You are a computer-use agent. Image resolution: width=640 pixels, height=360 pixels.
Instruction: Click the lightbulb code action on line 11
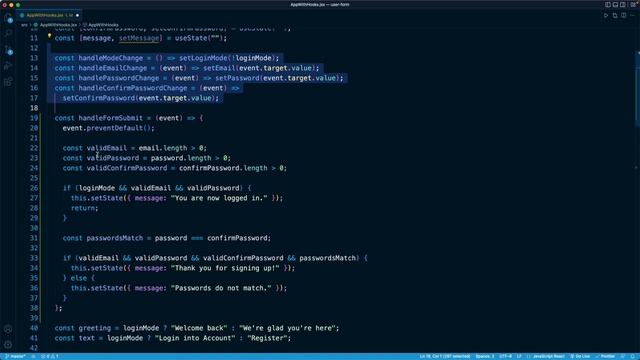point(49,36)
